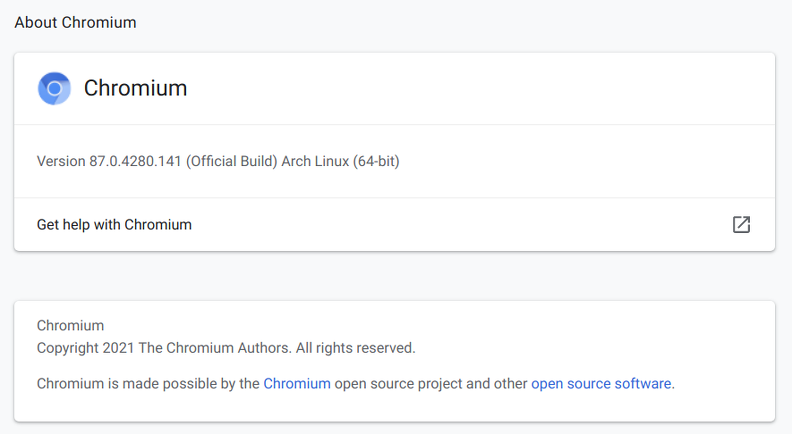Open the external link icon for help
The height and width of the screenshot is (434, 792).
(x=741, y=224)
